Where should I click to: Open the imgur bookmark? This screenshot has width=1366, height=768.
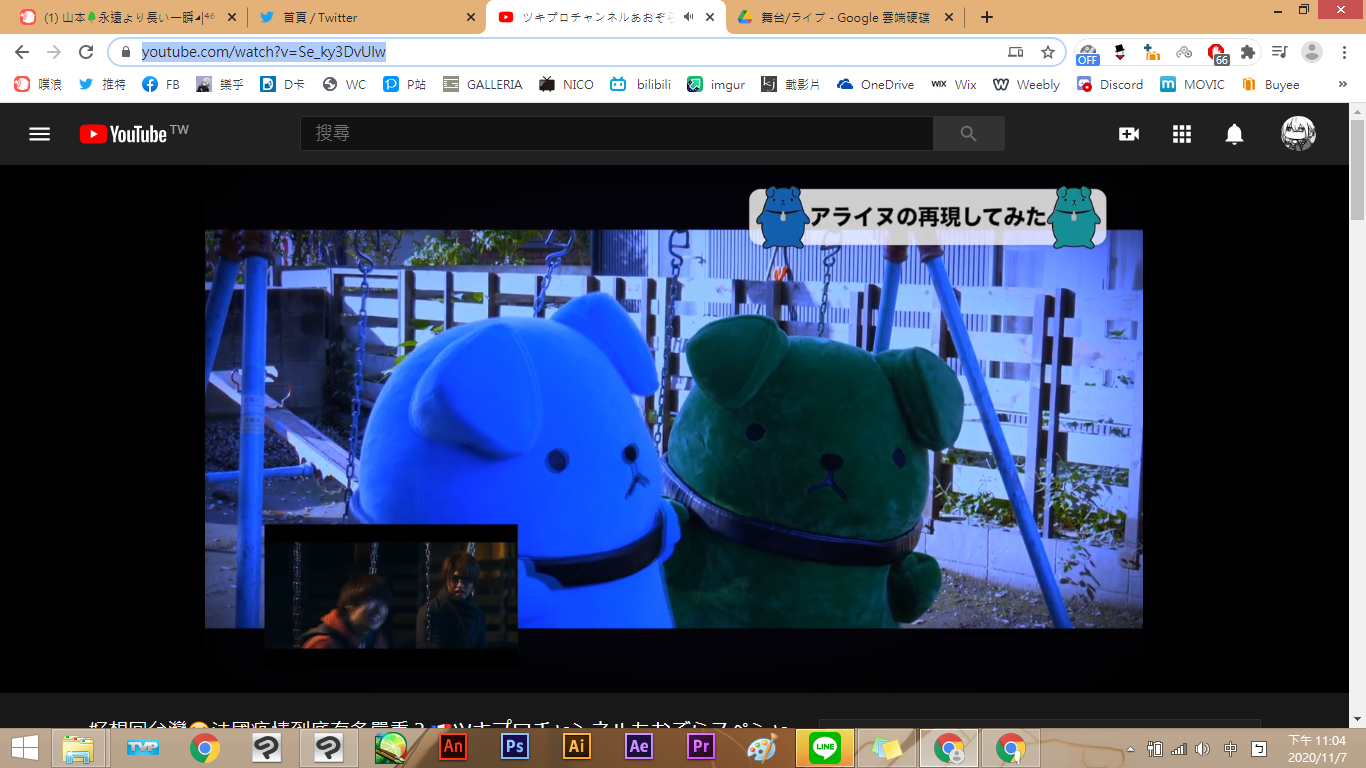point(716,85)
